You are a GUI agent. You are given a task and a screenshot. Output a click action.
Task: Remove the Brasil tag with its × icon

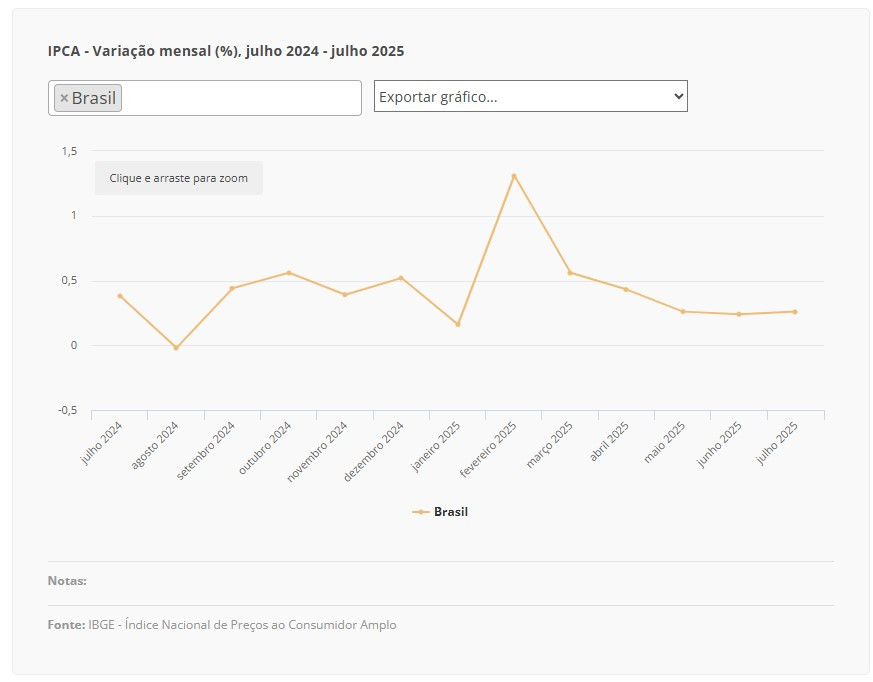pos(64,98)
